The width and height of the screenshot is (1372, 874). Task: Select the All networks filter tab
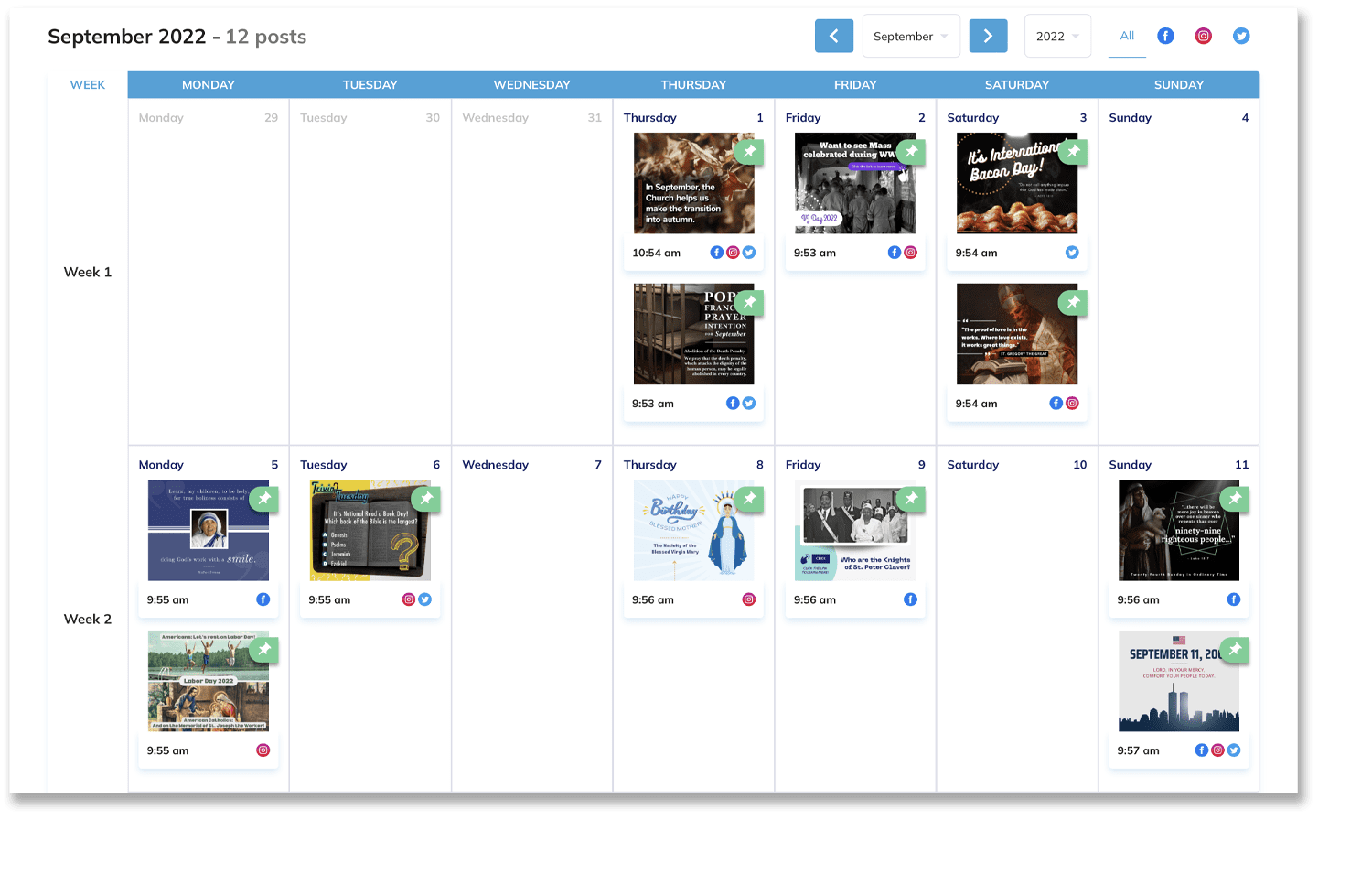1127,36
